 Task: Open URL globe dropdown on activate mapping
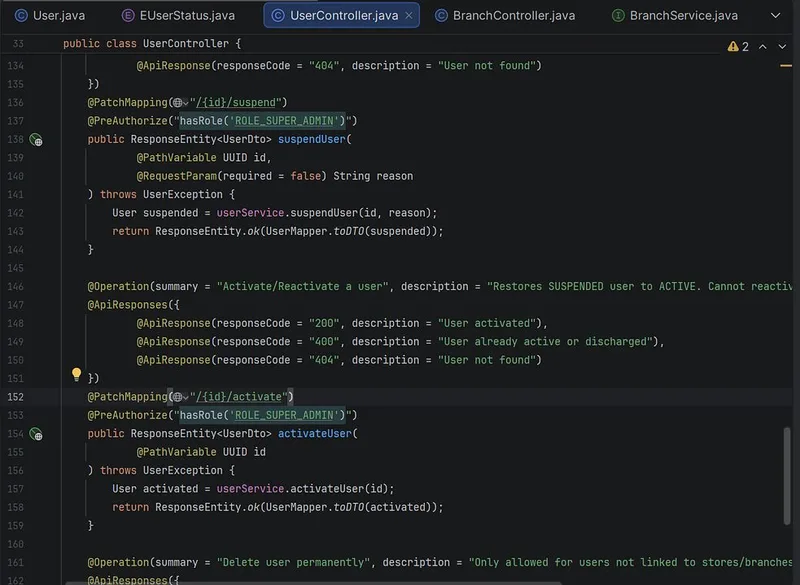[x=180, y=397]
